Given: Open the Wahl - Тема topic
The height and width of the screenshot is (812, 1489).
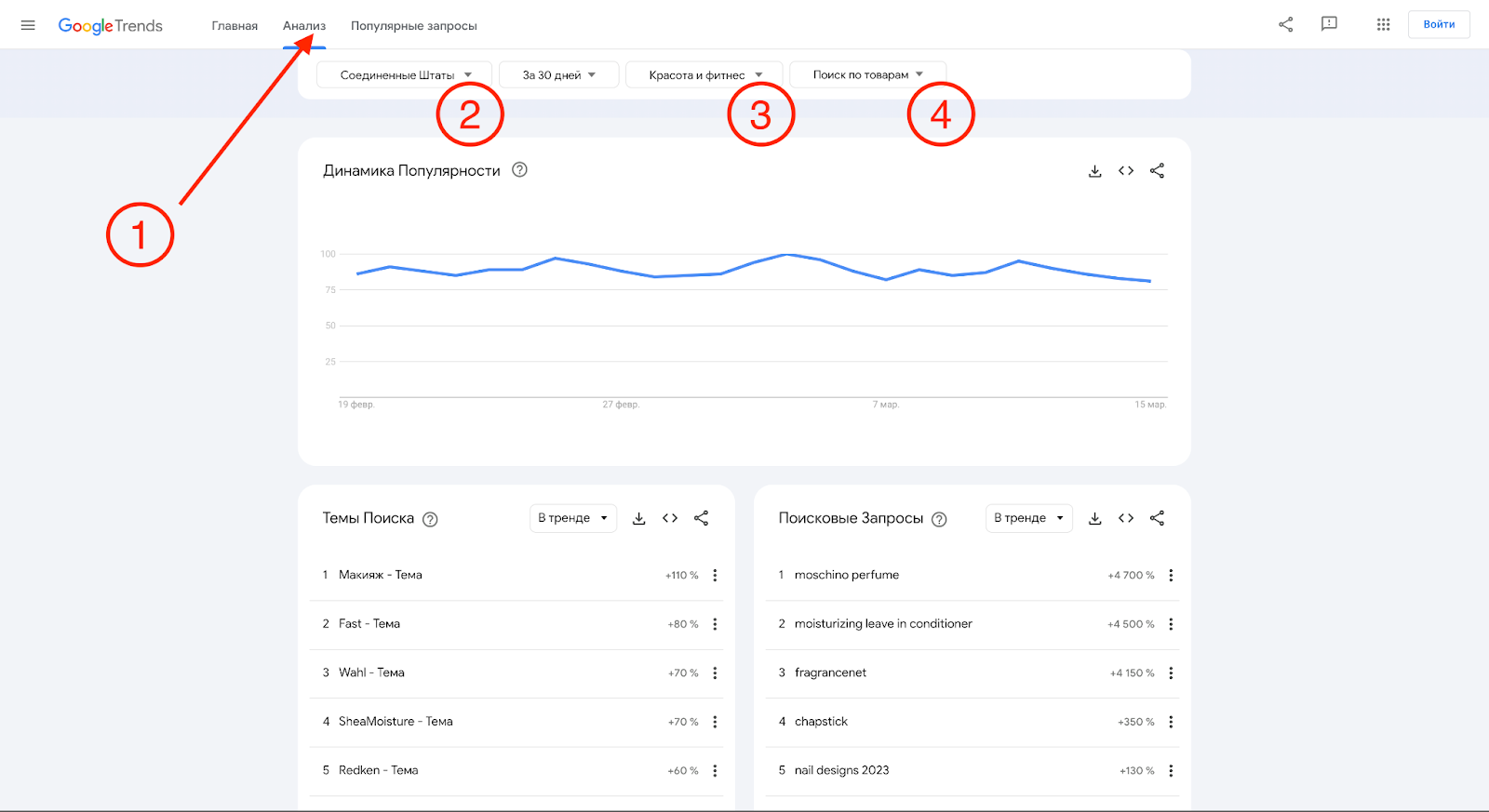Looking at the screenshot, I should click(371, 672).
